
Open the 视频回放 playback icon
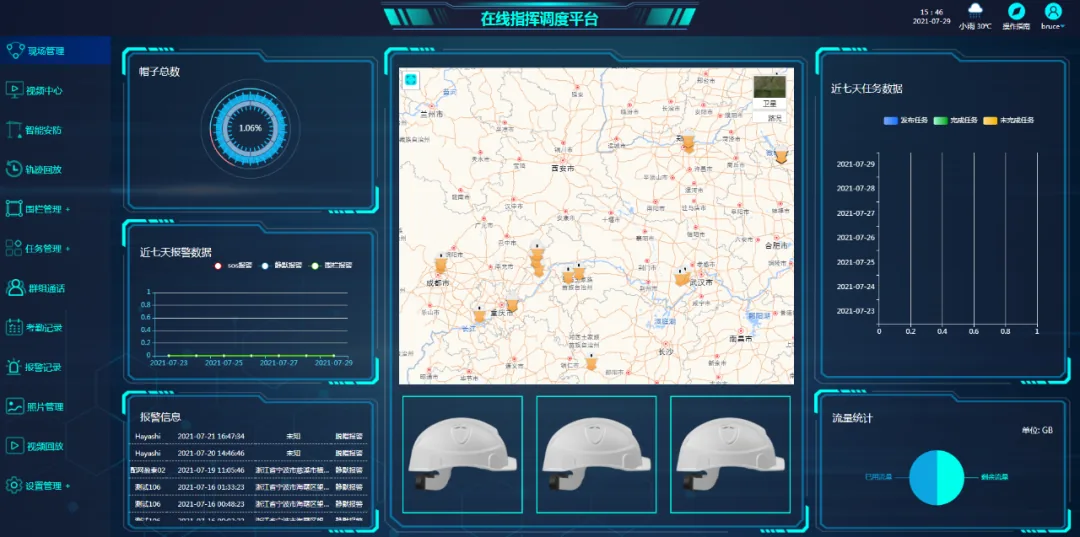14,445
